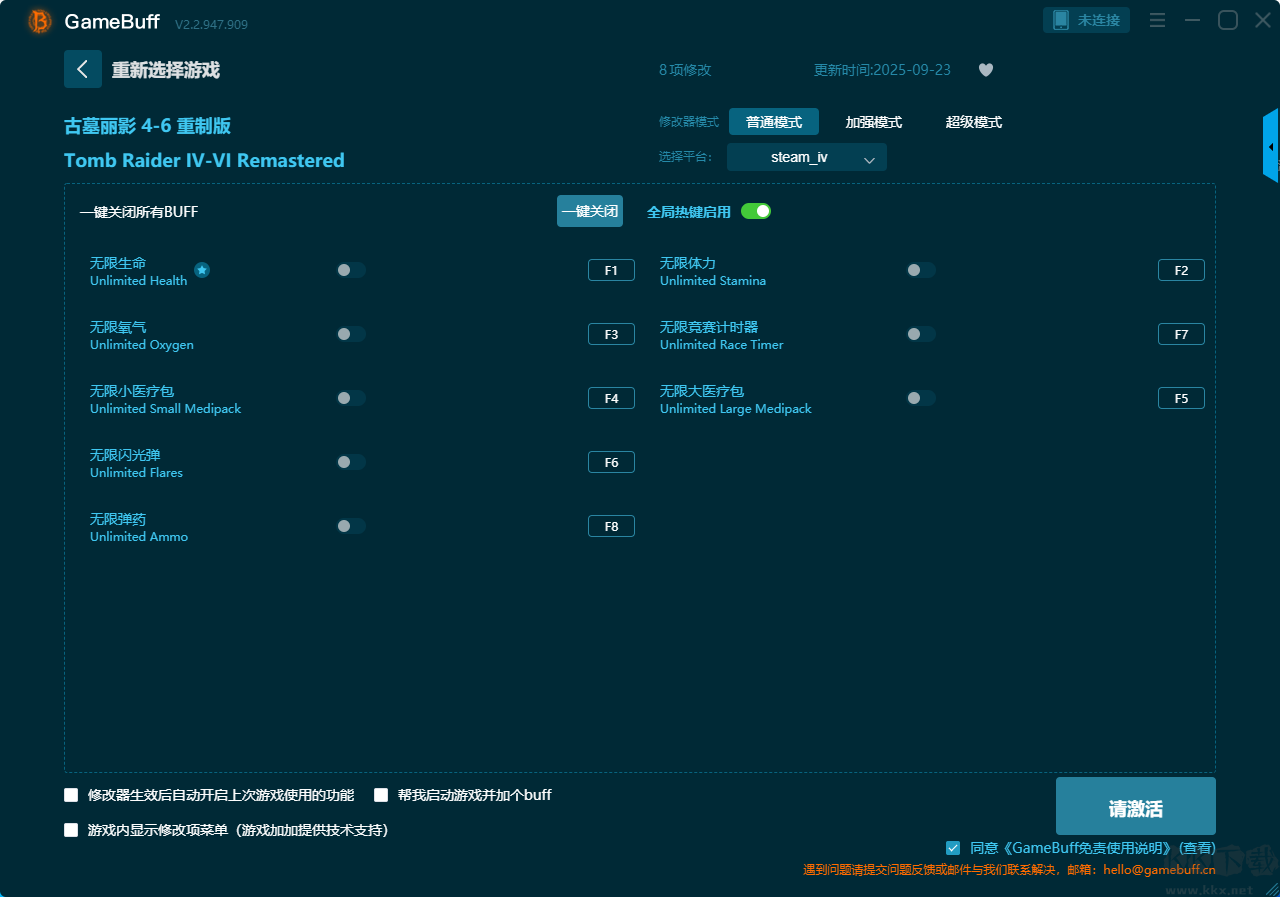Click the Unlimited Large Medipack label

pyautogui.click(x=736, y=409)
